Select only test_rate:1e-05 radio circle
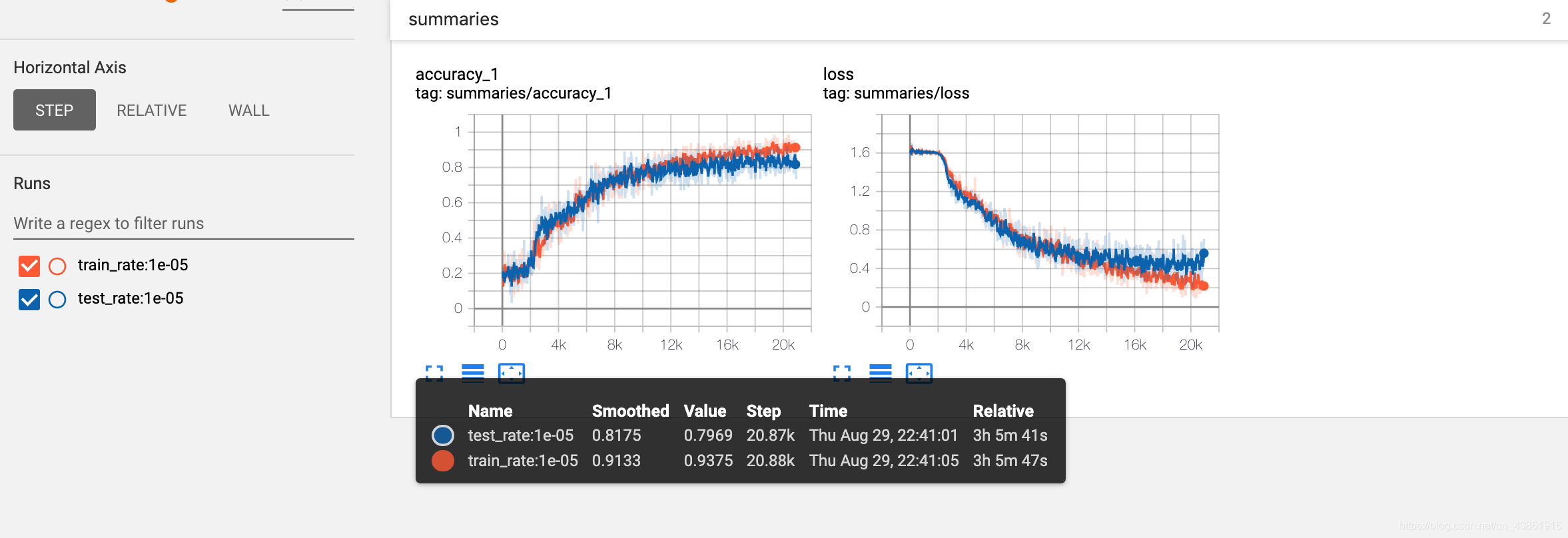Viewport: 1568px width, 538px height. [x=57, y=300]
